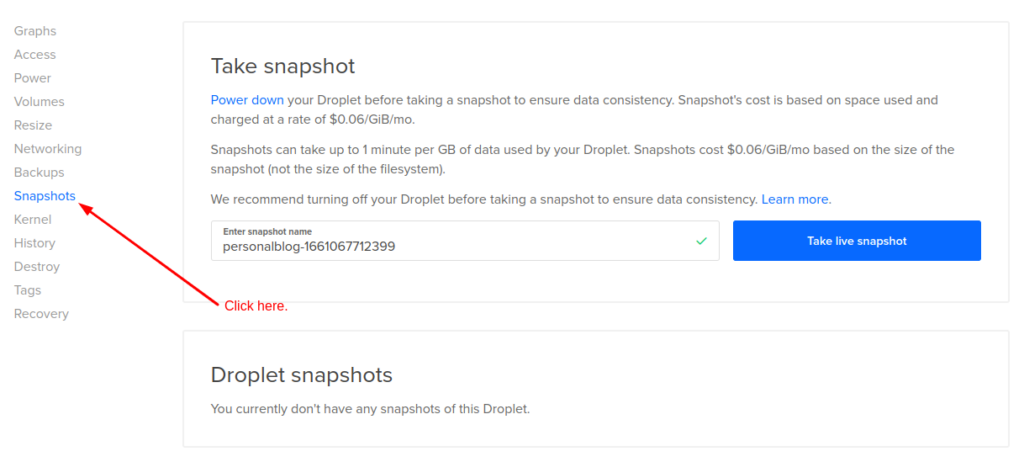This screenshot has width=1024, height=462.
Task: Click the Take live snapshot button
Action: (857, 240)
